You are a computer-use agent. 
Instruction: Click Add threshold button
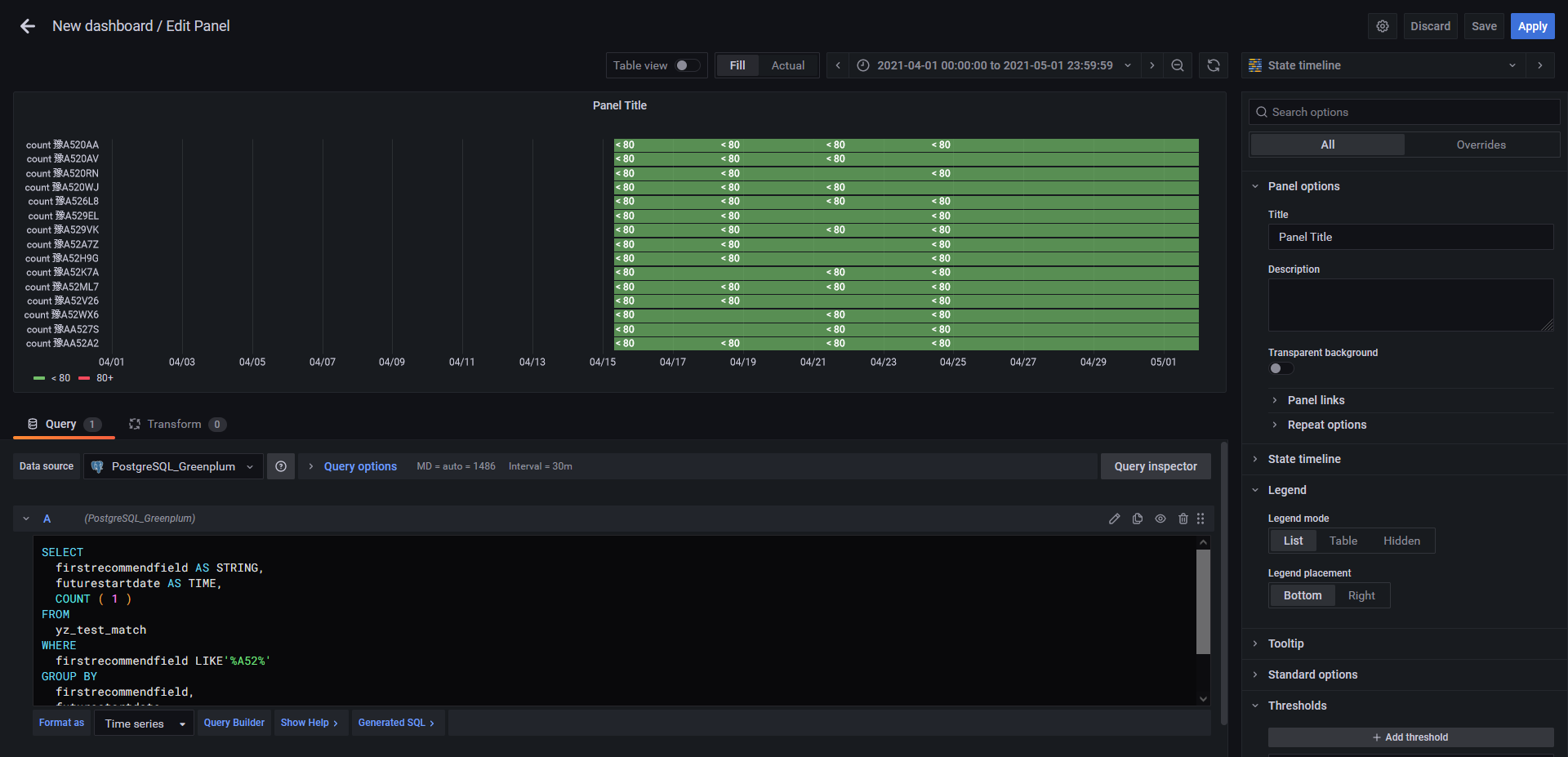1410,737
